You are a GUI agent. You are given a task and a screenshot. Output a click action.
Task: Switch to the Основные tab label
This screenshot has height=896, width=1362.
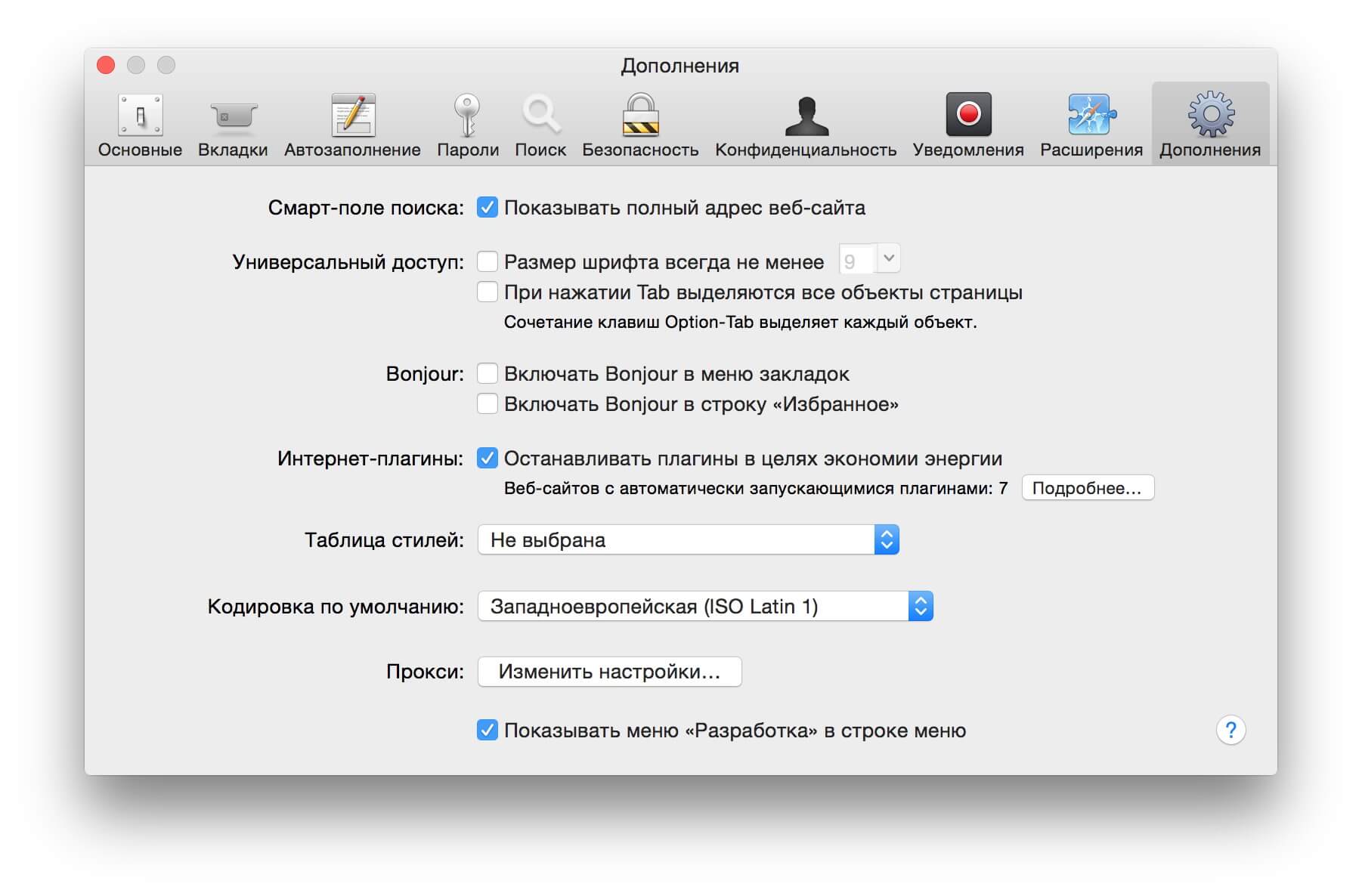click(x=140, y=150)
